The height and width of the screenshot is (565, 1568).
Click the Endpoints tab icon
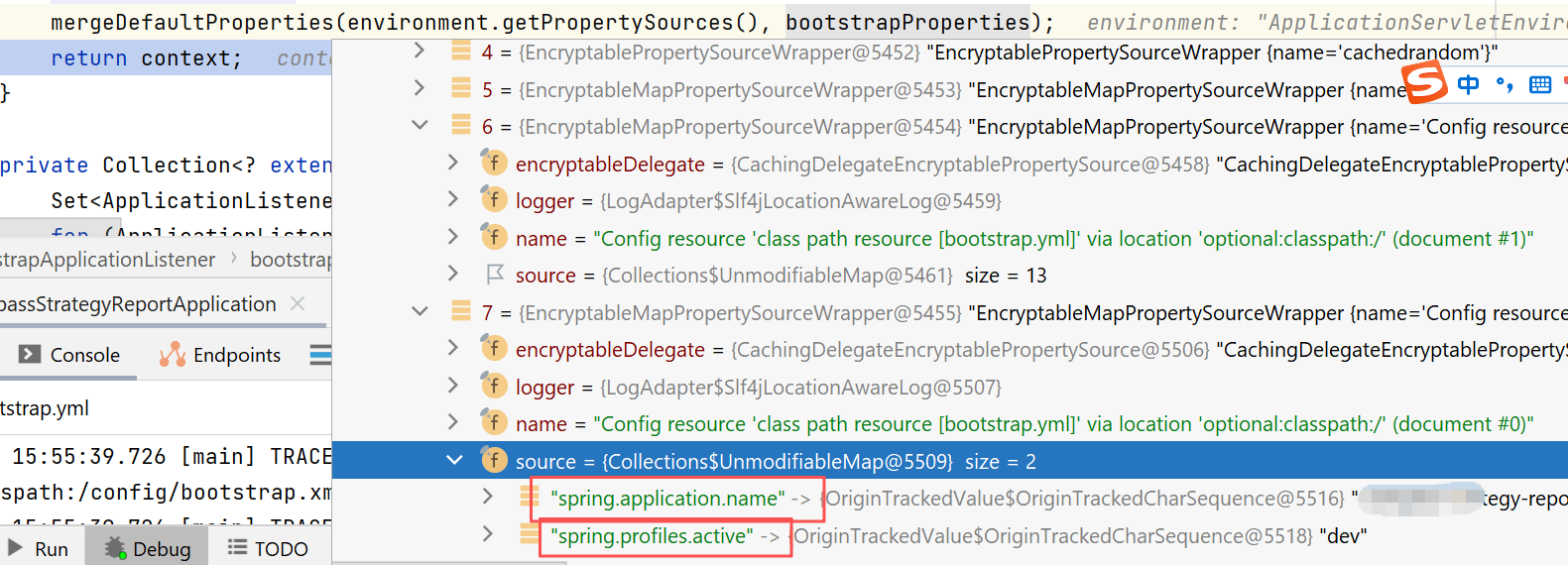pyautogui.click(x=173, y=355)
